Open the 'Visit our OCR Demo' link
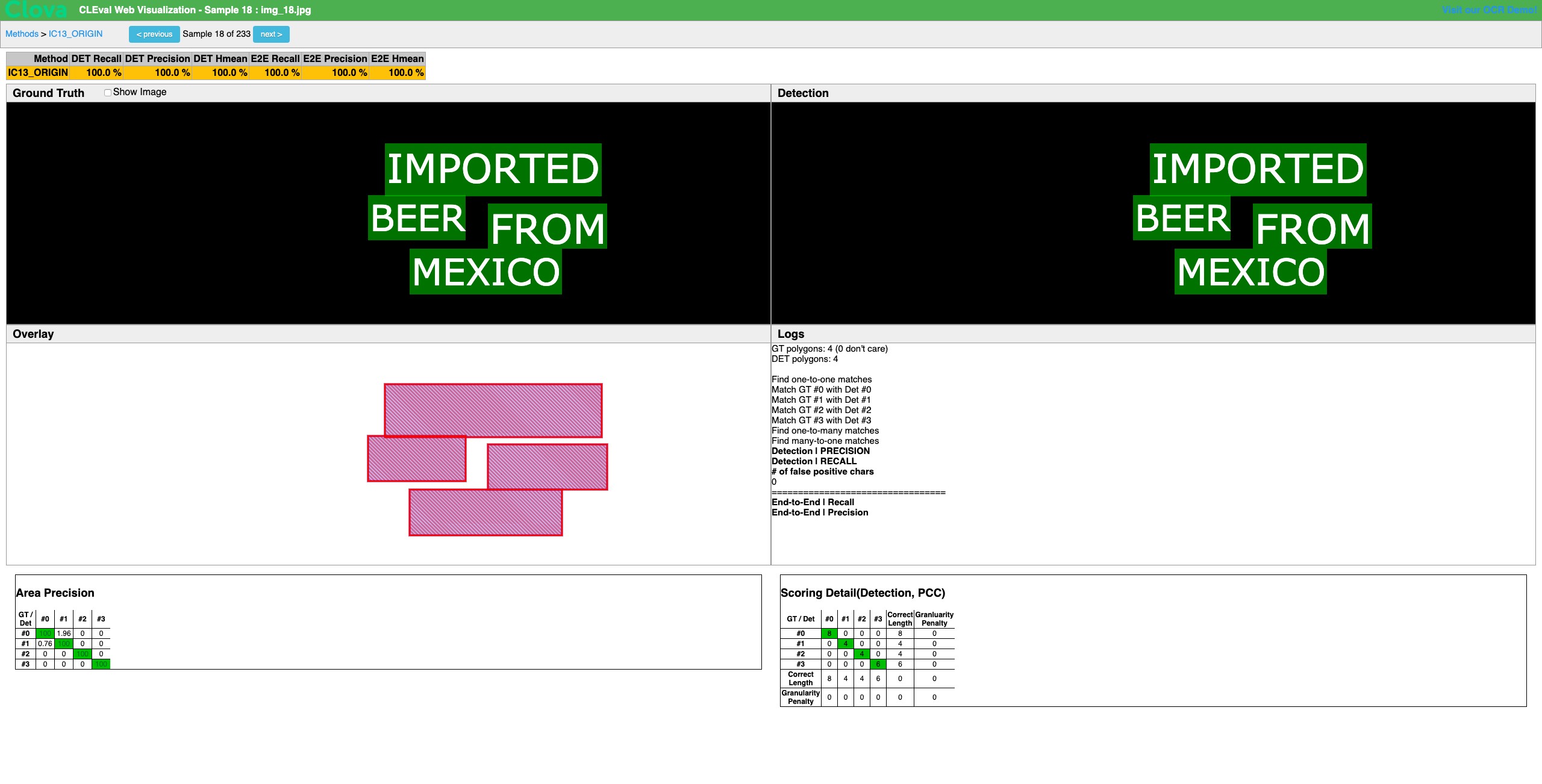The width and height of the screenshot is (1542, 784). click(x=1489, y=10)
